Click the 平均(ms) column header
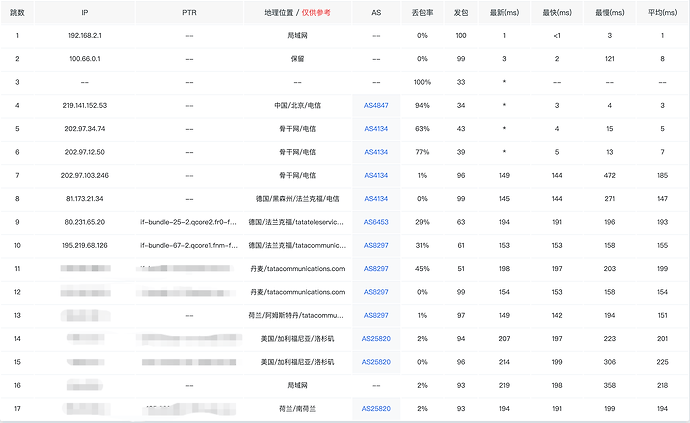 tap(662, 12)
